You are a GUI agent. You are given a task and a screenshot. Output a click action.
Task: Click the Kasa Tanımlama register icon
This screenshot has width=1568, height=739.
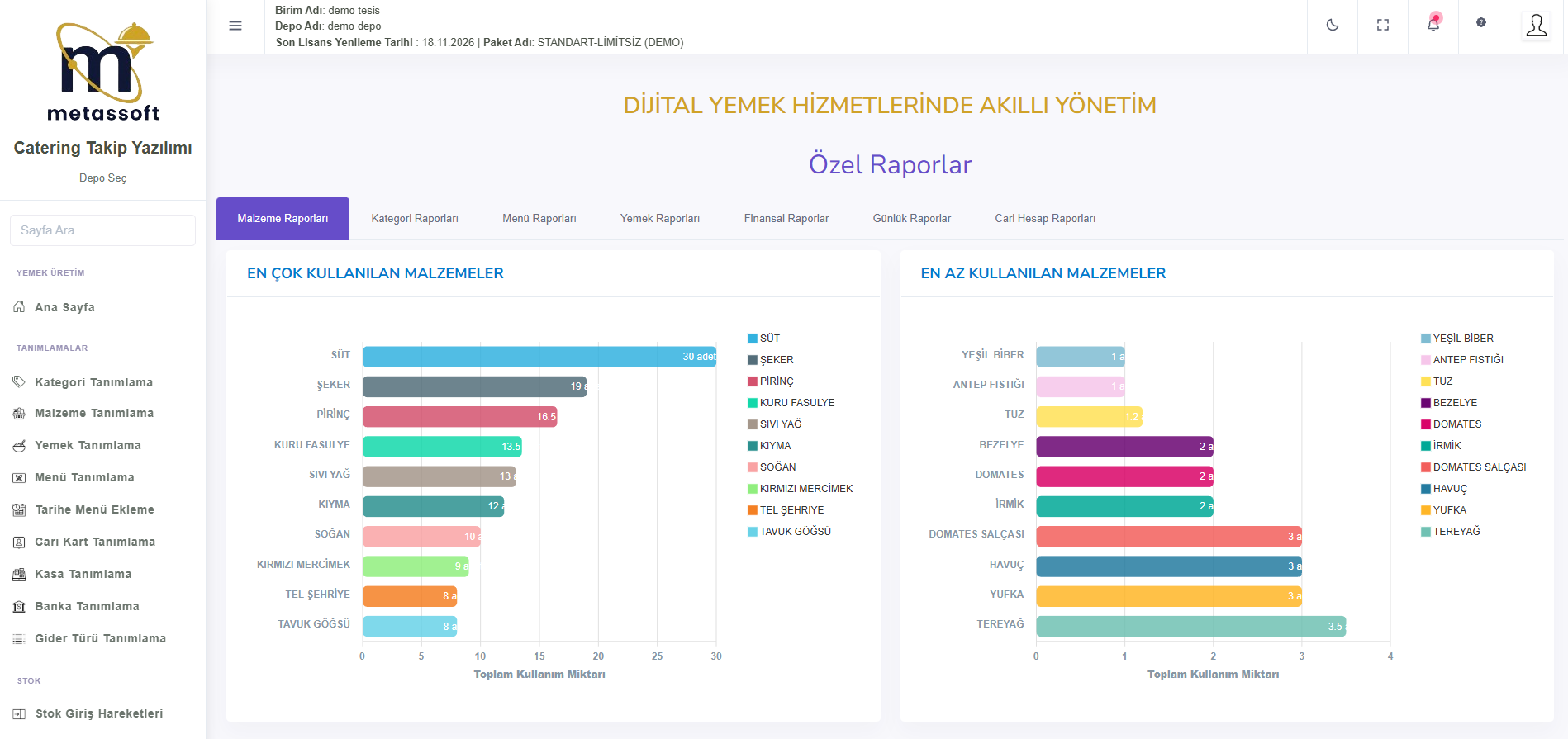click(x=19, y=574)
